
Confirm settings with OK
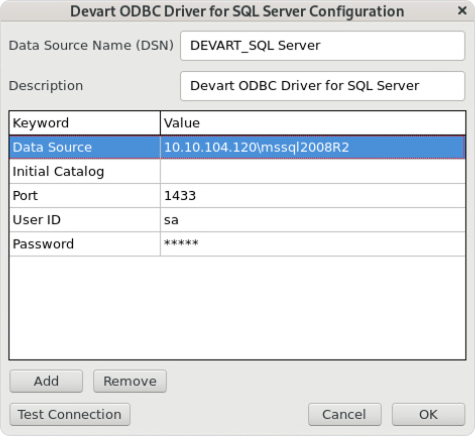click(x=428, y=414)
